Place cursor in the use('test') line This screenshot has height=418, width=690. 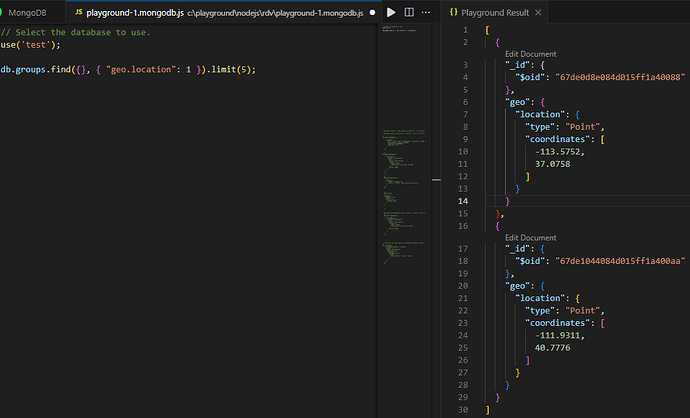pyautogui.click(x=30, y=45)
